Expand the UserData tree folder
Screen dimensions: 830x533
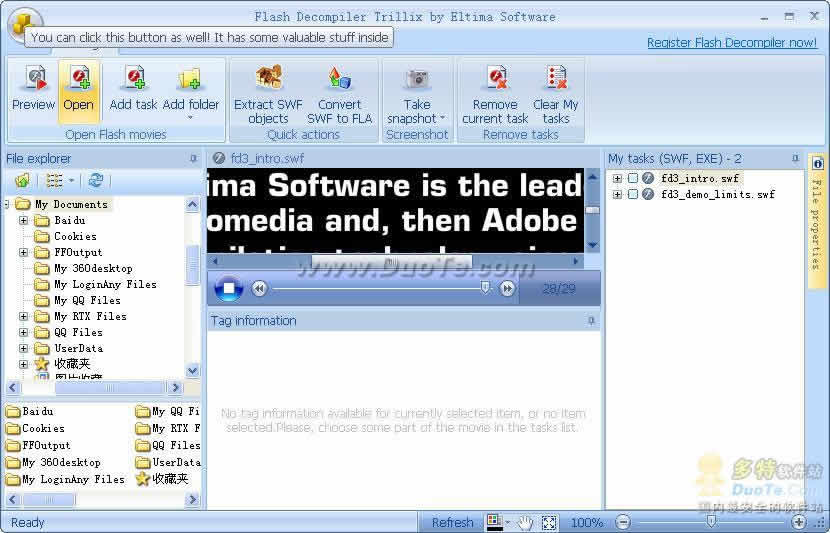pos(23,348)
